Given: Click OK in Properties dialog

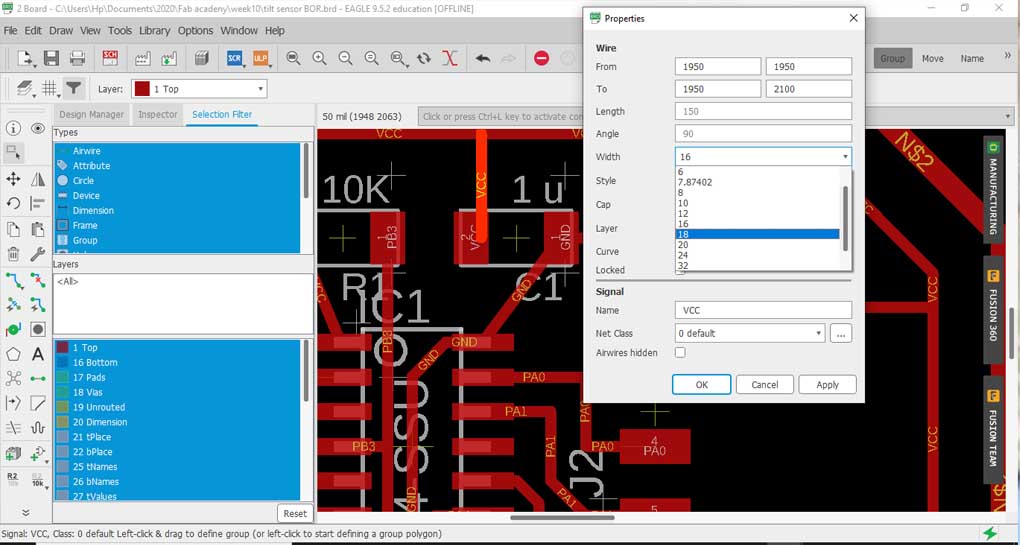Looking at the screenshot, I should [701, 384].
